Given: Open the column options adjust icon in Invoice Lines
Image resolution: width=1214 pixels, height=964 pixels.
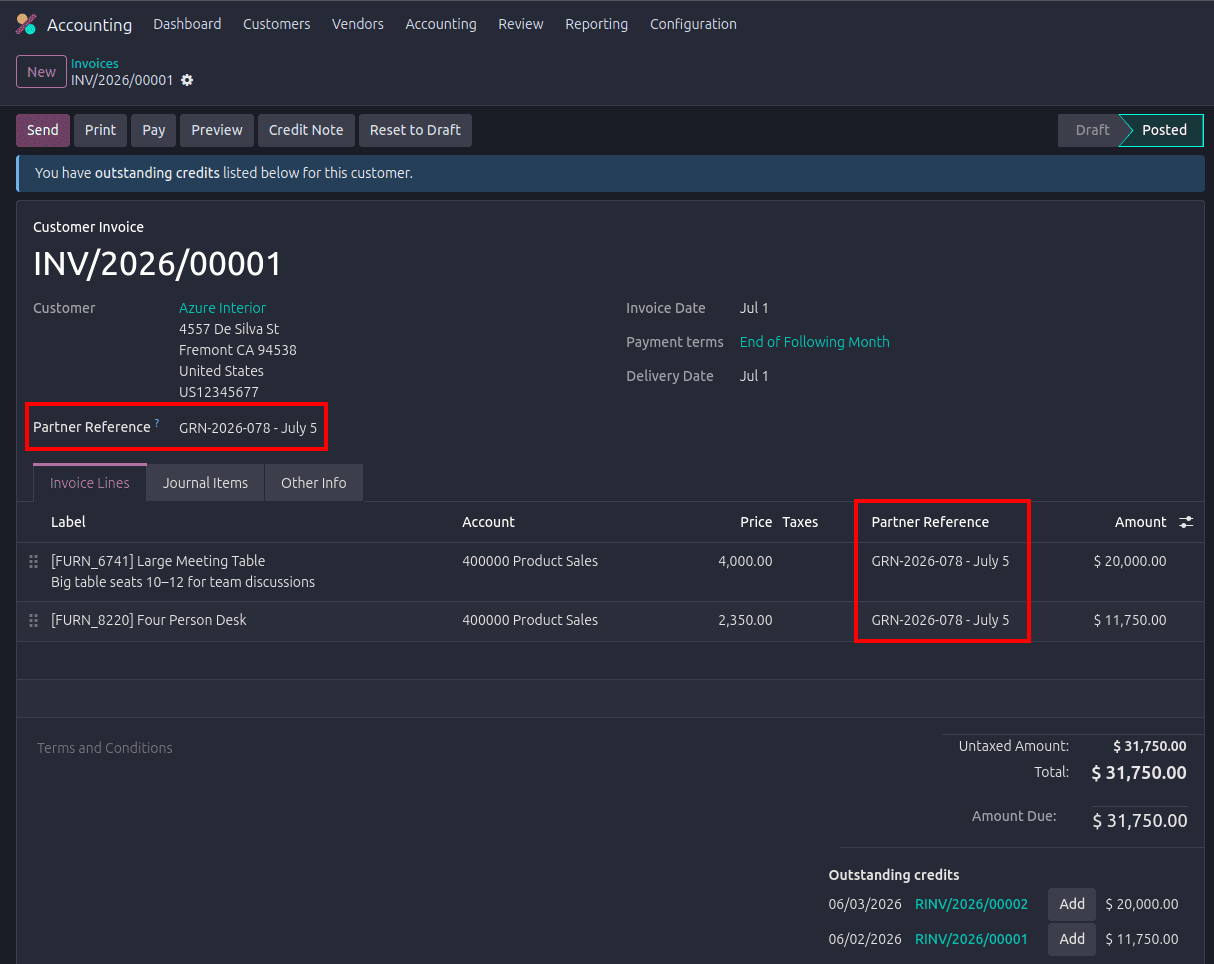Looking at the screenshot, I should 1186,522.
